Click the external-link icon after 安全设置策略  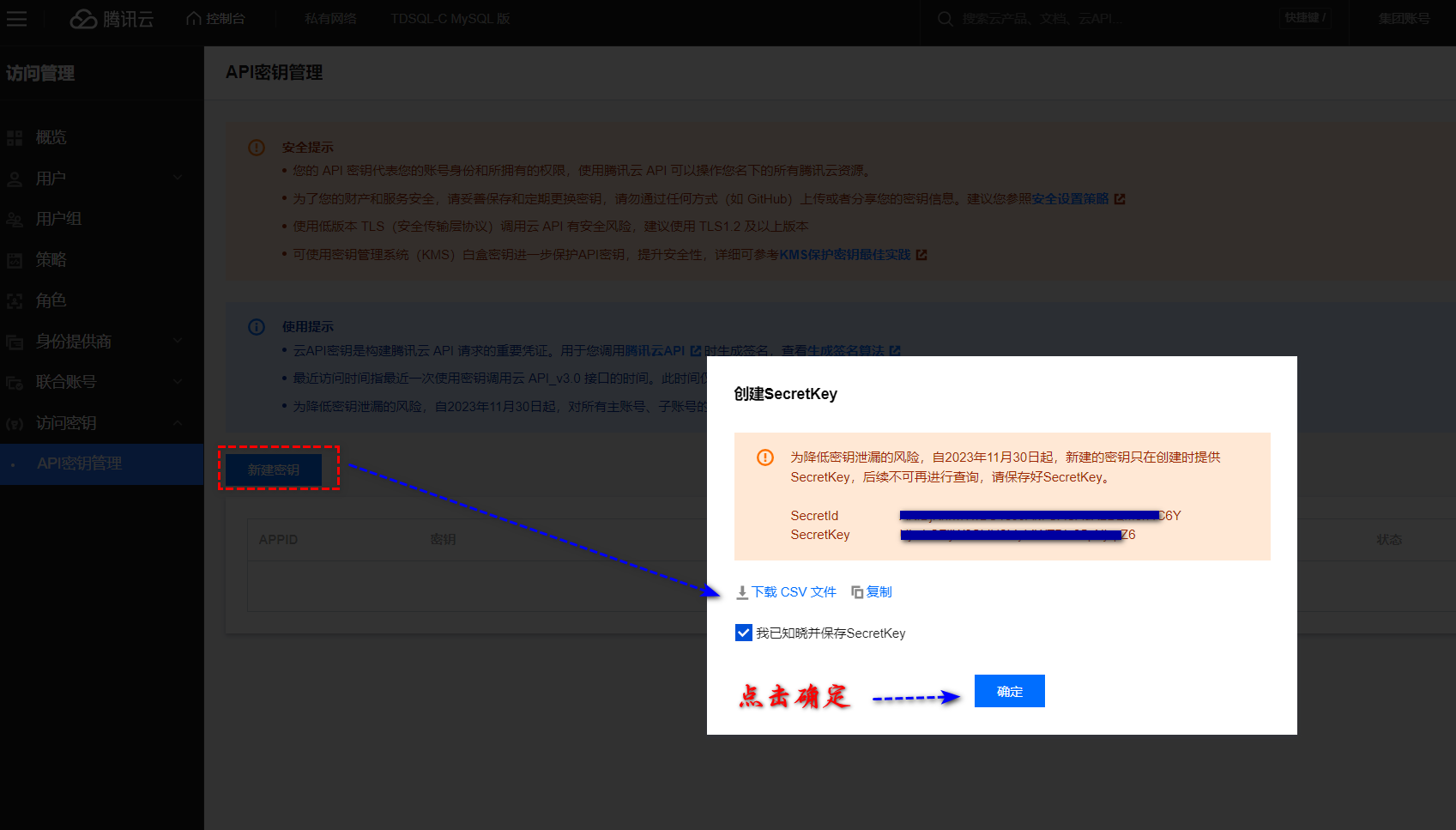1119,199
